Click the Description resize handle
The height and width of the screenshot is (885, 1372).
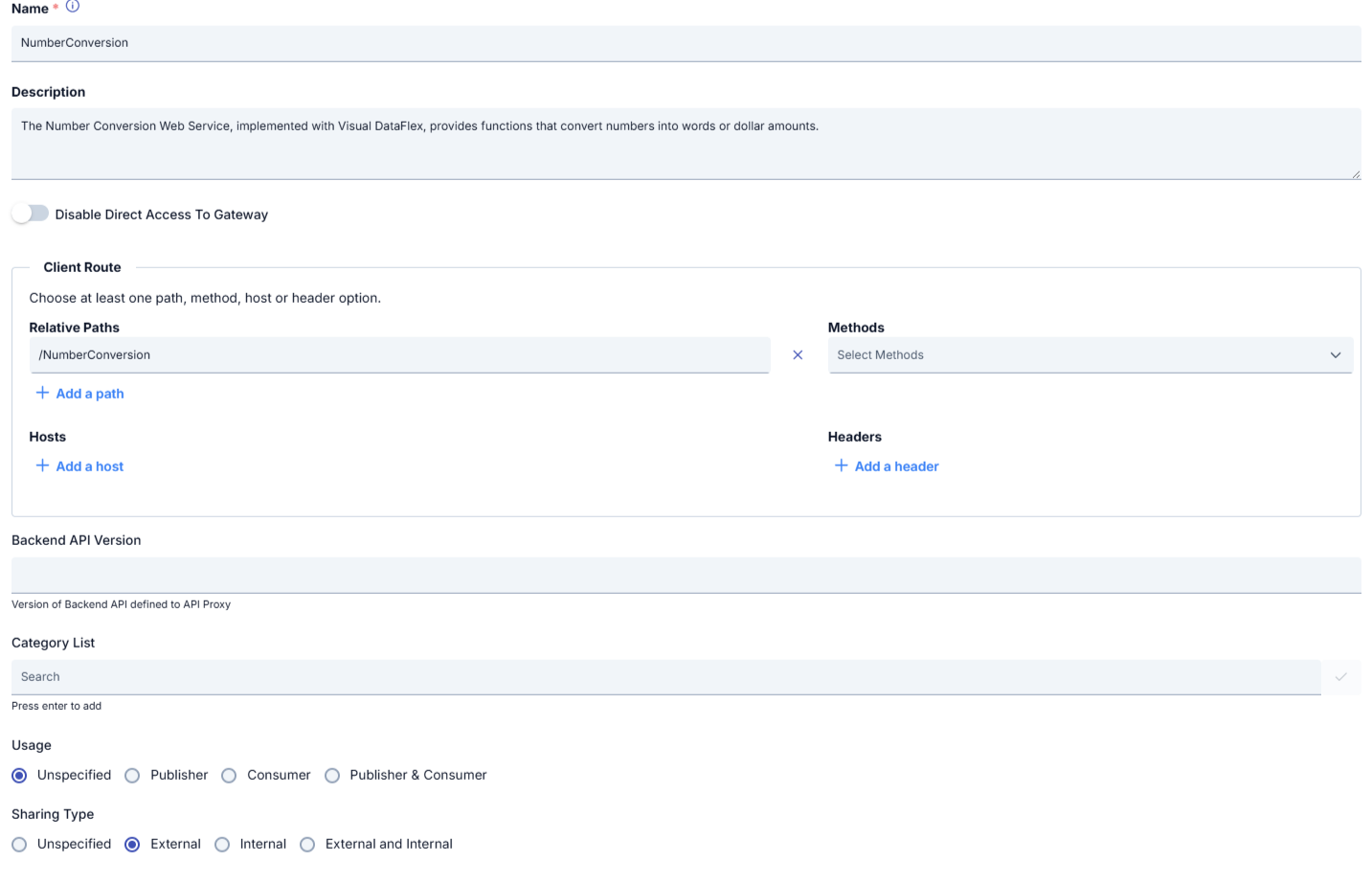tap(1356, 174)
